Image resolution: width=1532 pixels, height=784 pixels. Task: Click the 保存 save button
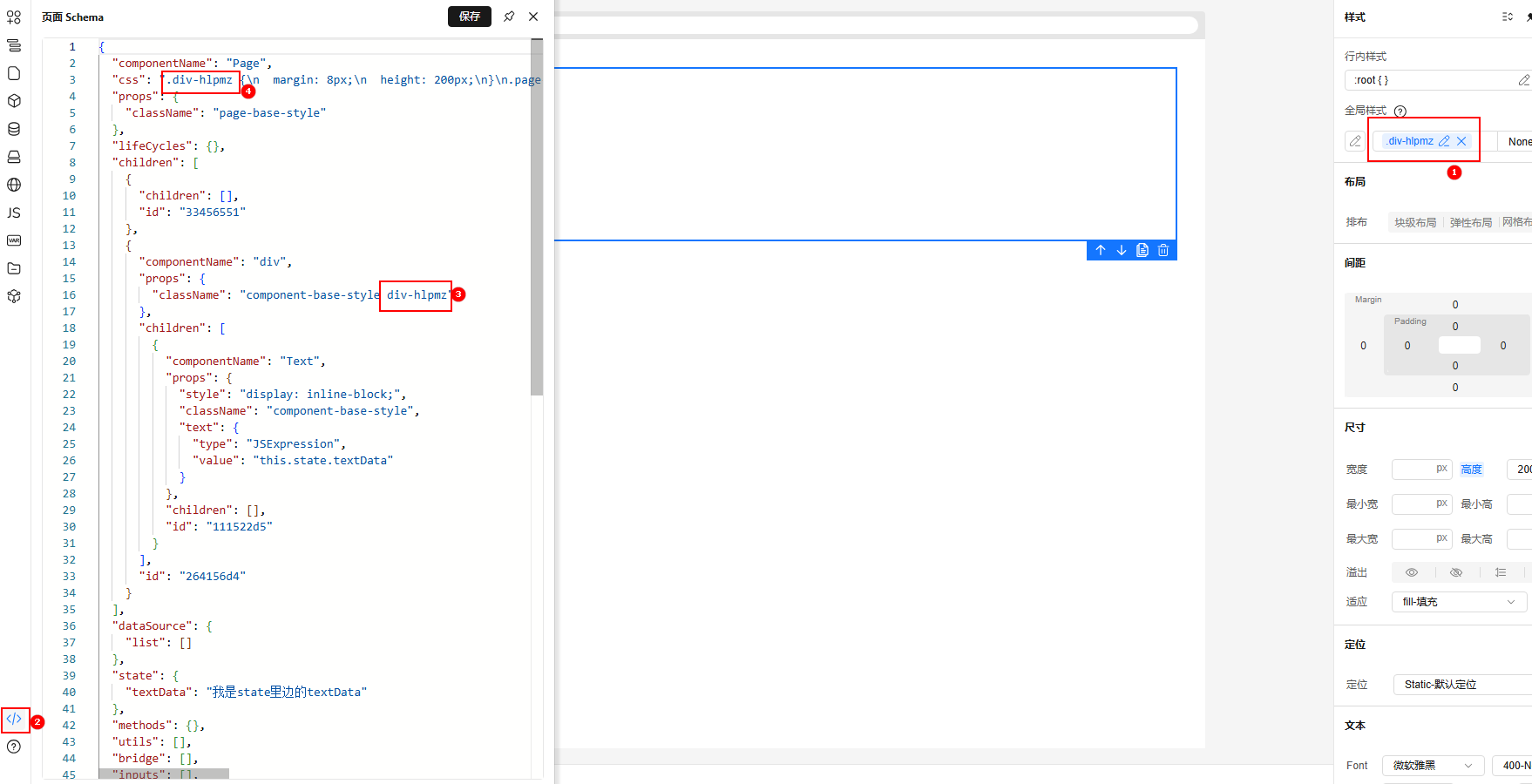(x=470, y=17)
